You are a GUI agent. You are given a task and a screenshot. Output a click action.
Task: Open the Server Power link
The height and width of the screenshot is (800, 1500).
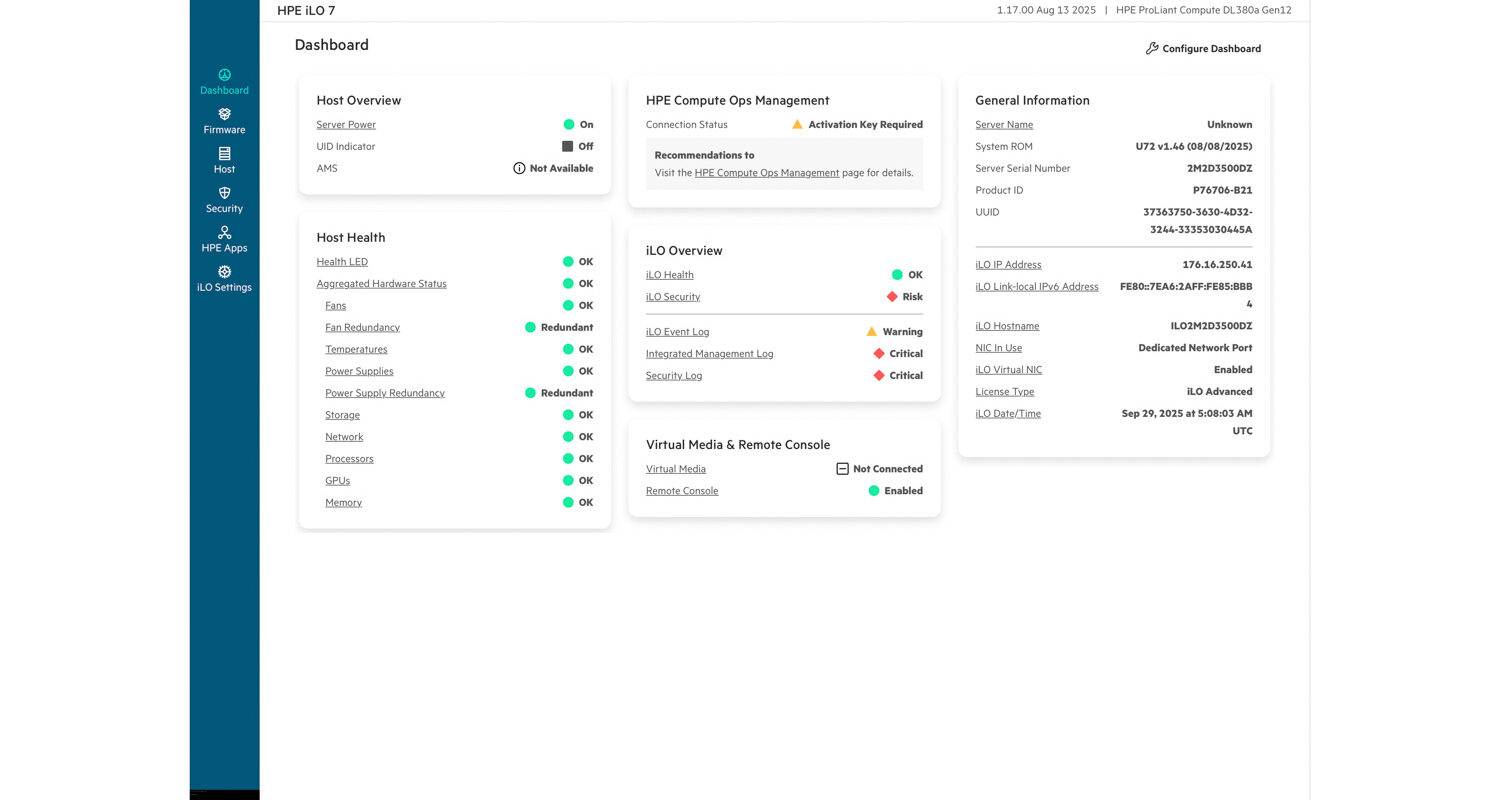[346, 125]
